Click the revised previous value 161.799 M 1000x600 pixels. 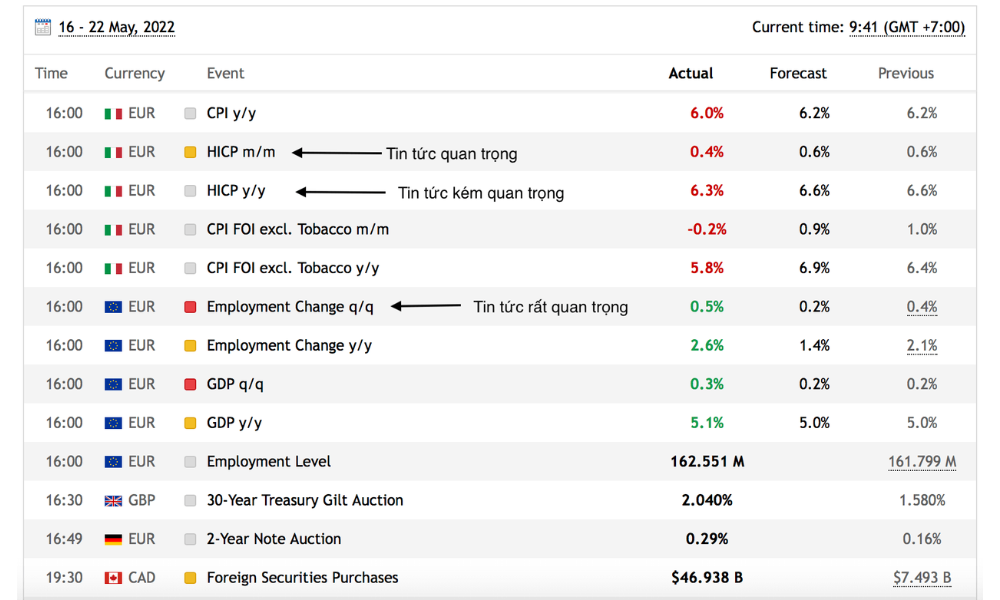tap(922, 462)
